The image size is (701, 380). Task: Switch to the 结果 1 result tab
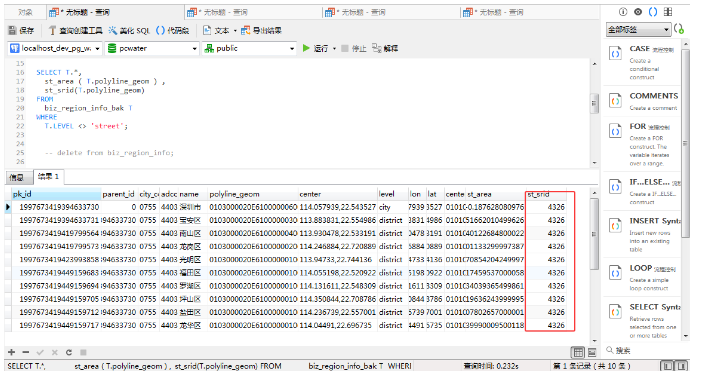[x=49, y=177]
